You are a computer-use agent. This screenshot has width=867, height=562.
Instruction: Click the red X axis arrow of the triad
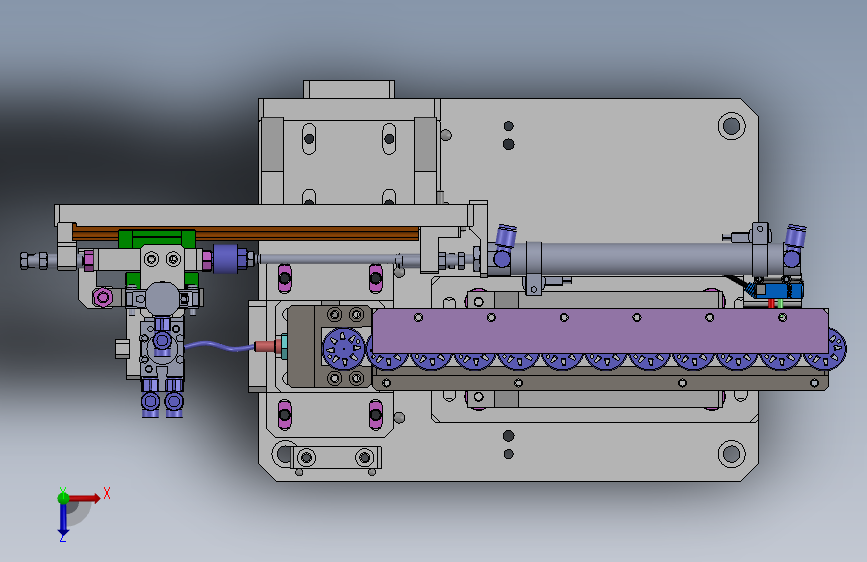click(x=84, y=498)
